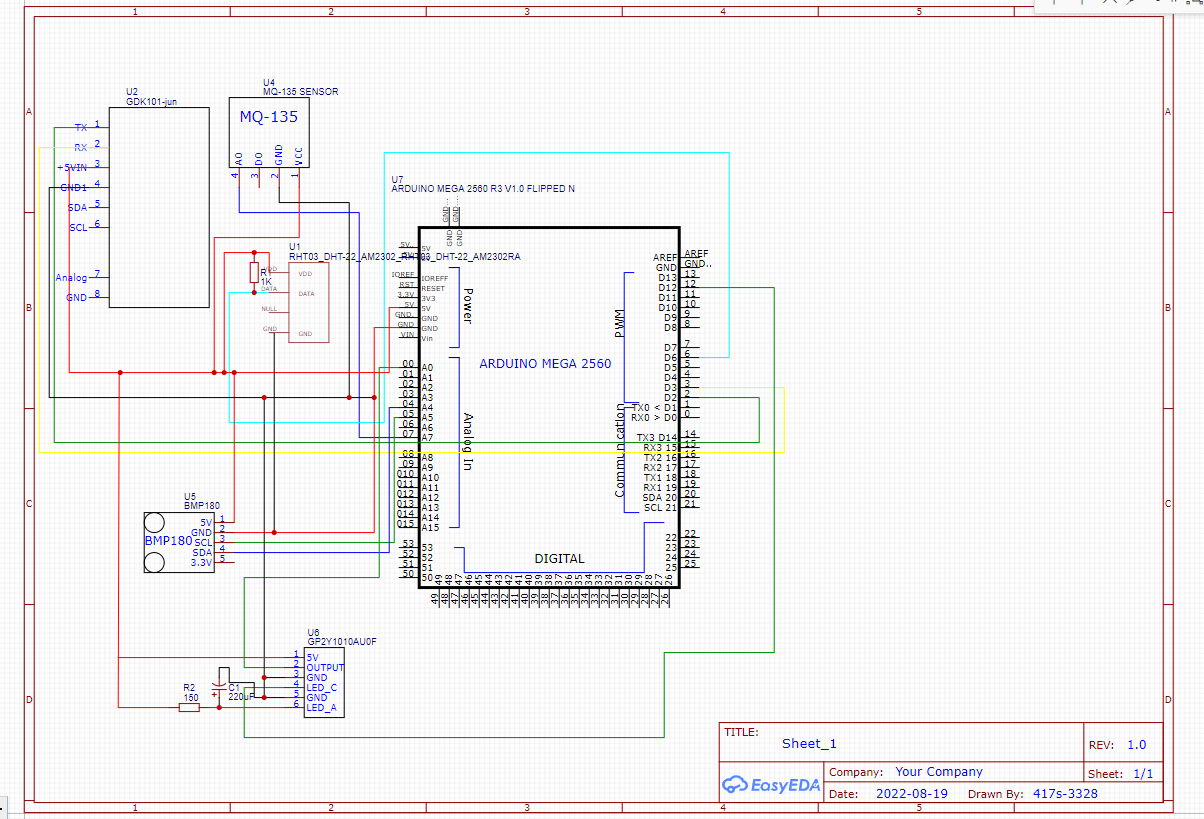Click the Analog pin label on U2

coord(72,277)
